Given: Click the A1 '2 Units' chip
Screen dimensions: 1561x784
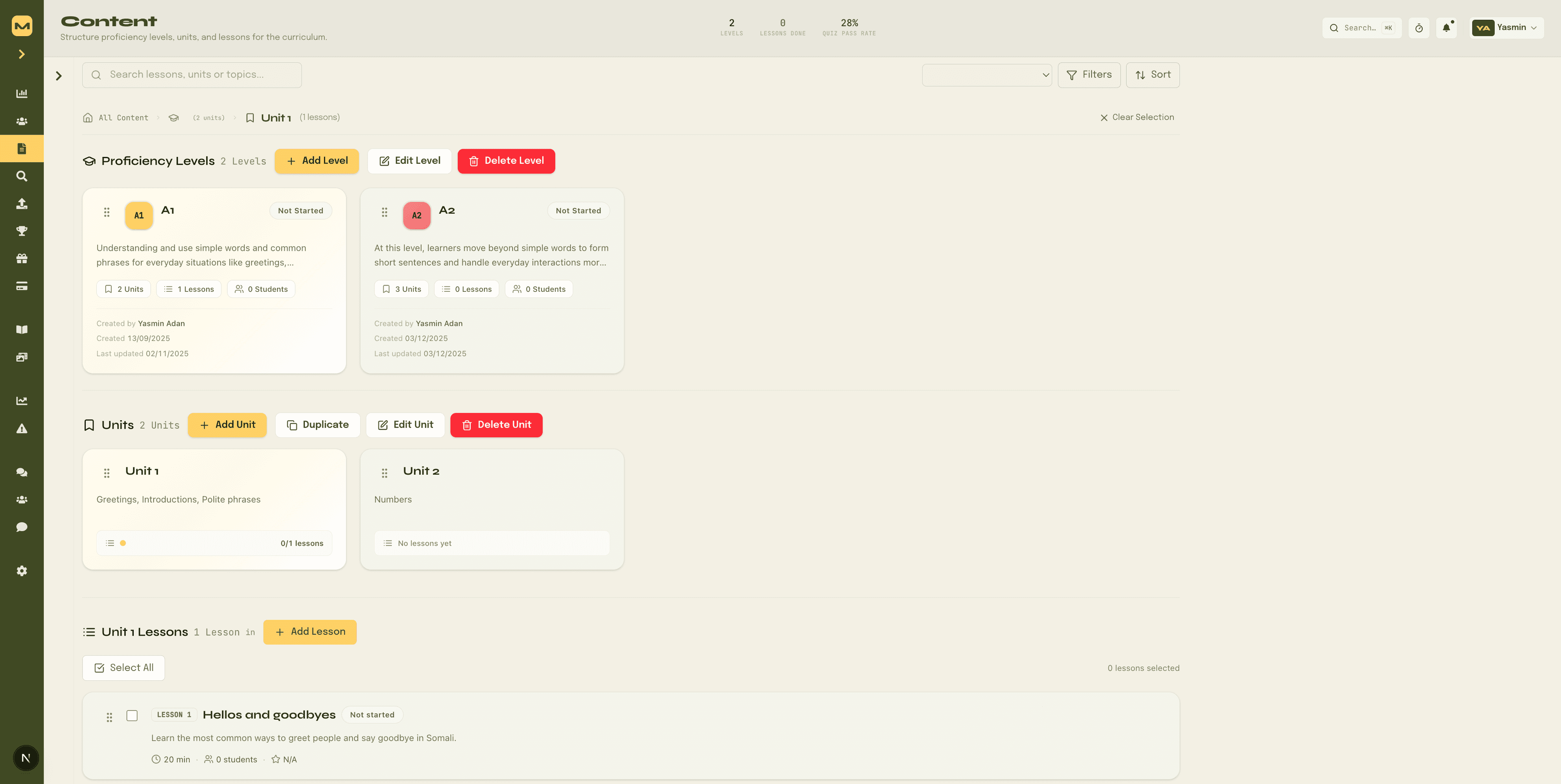Looking at the screenshot, I should coord(124,289).
